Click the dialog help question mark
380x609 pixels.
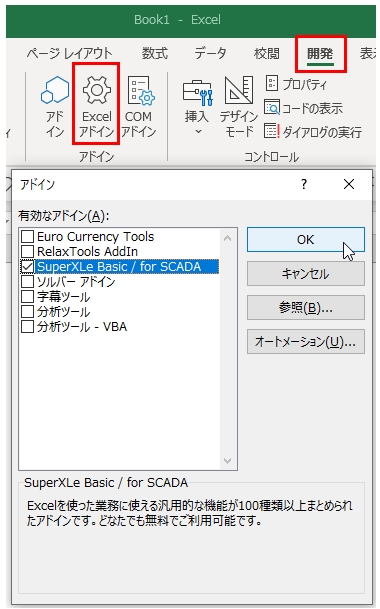point(304,184)
